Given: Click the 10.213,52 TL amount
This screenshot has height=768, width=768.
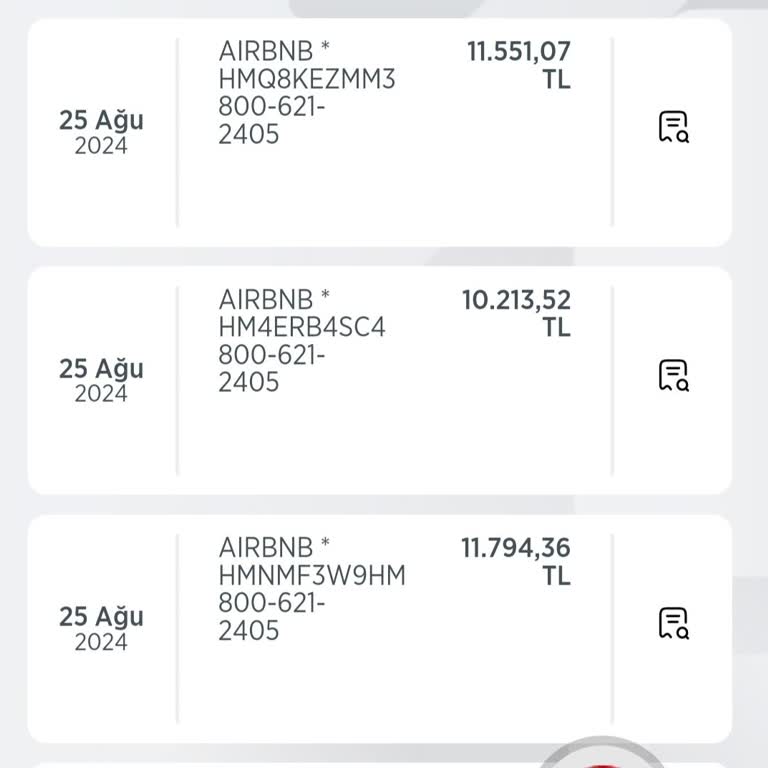Looking at the screenshot, I should (516, 313).
